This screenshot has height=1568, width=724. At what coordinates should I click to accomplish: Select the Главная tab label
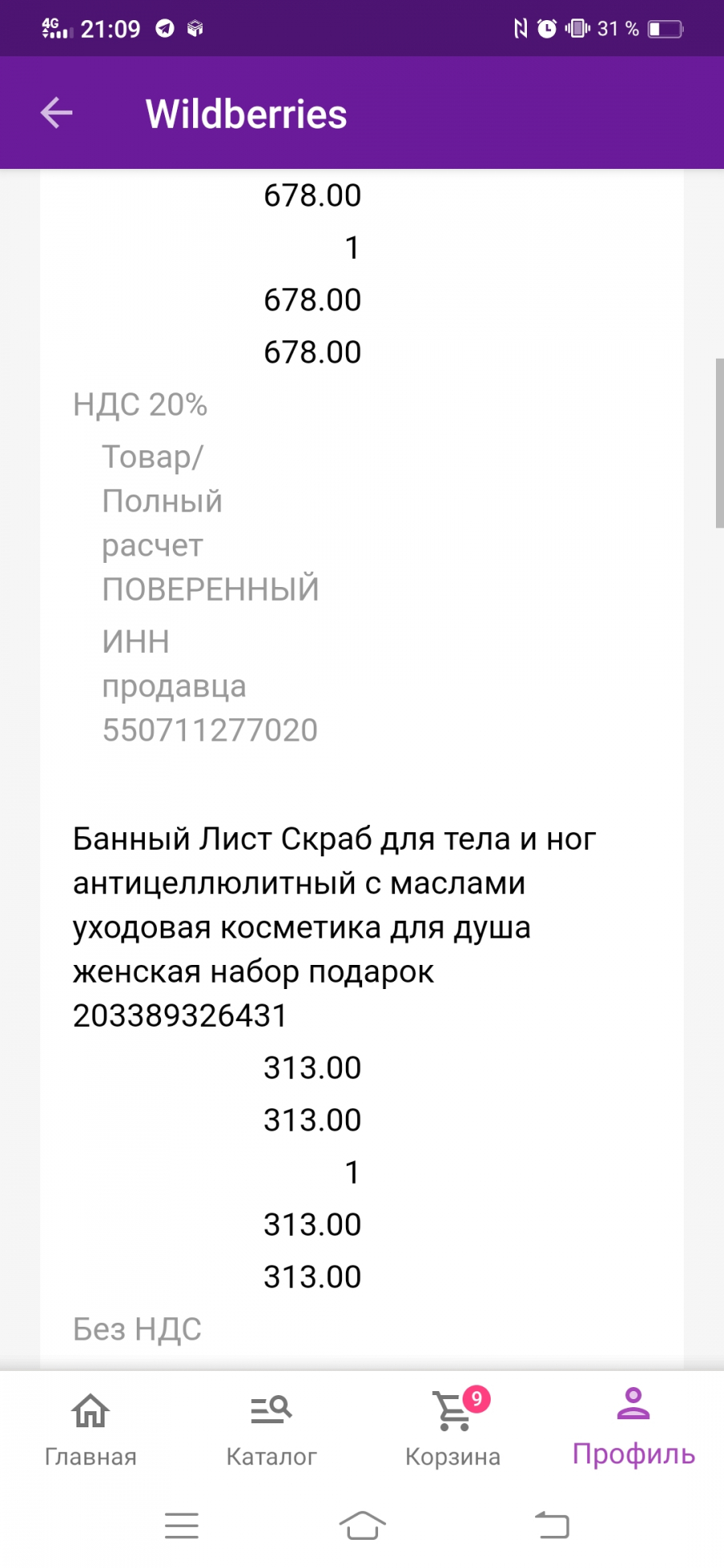90,1456
